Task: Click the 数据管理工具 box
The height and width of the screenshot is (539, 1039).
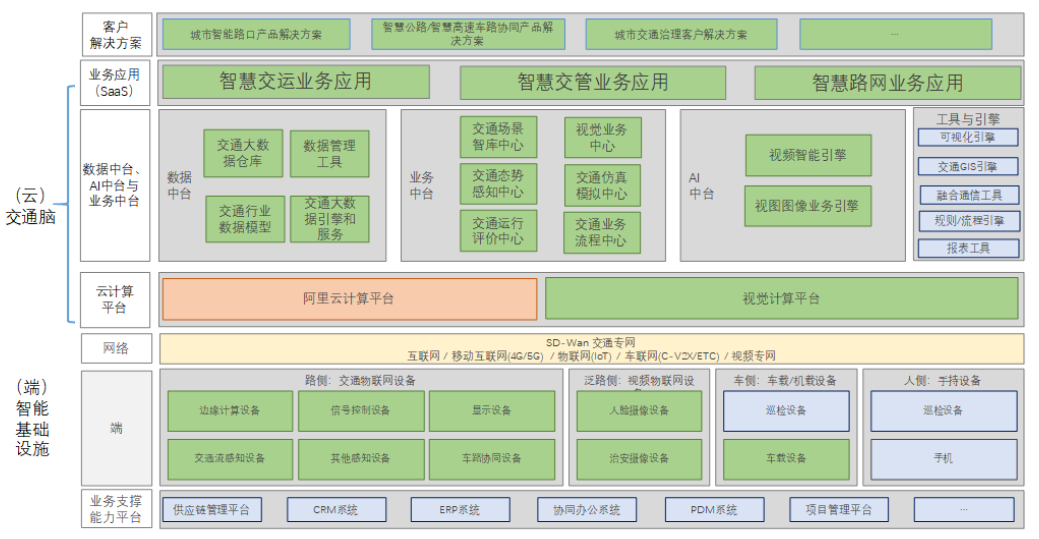Action: [x=330, y=152]
